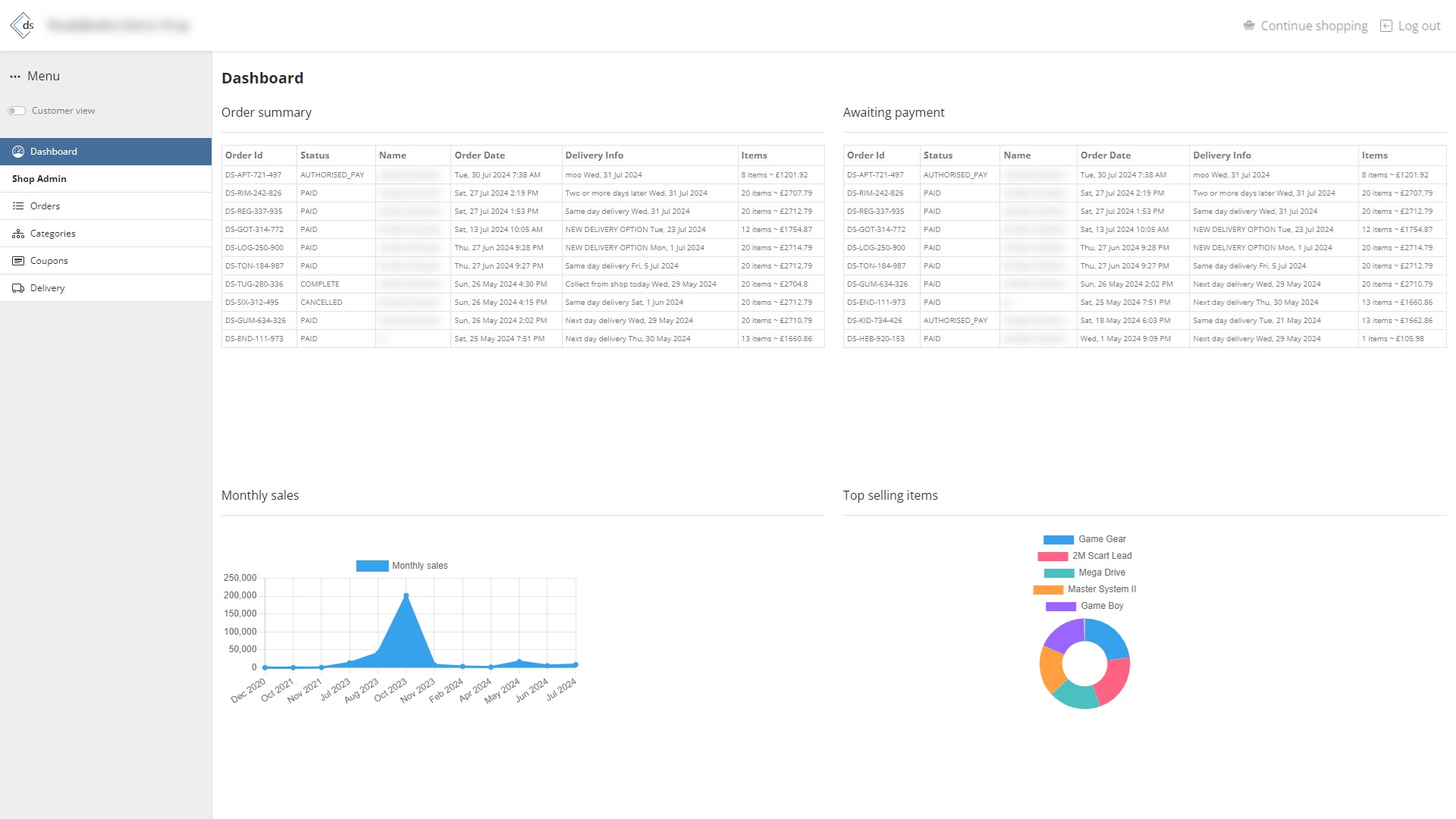Click order DS-REG-337-935 in Order summary
The width and height of the screenshot is (1456, 819).
tap(253, 212)
